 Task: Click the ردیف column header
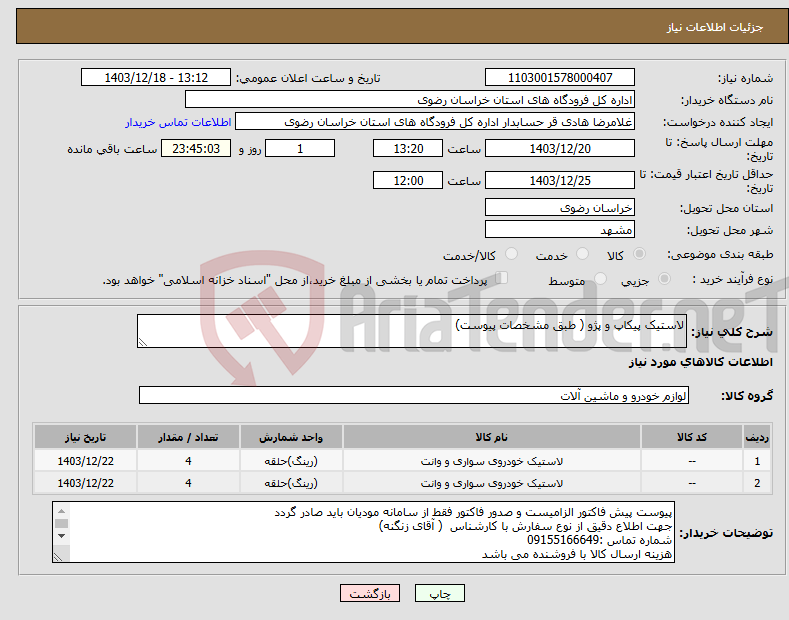757,437
